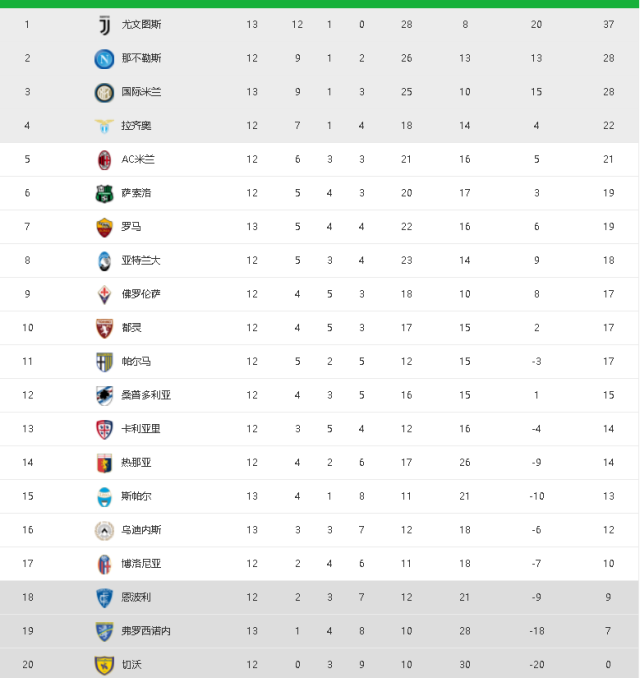Click the Chievo crest in last place
Image resolution: width=640 pixels, height=678 pixels.
point(104,665)
